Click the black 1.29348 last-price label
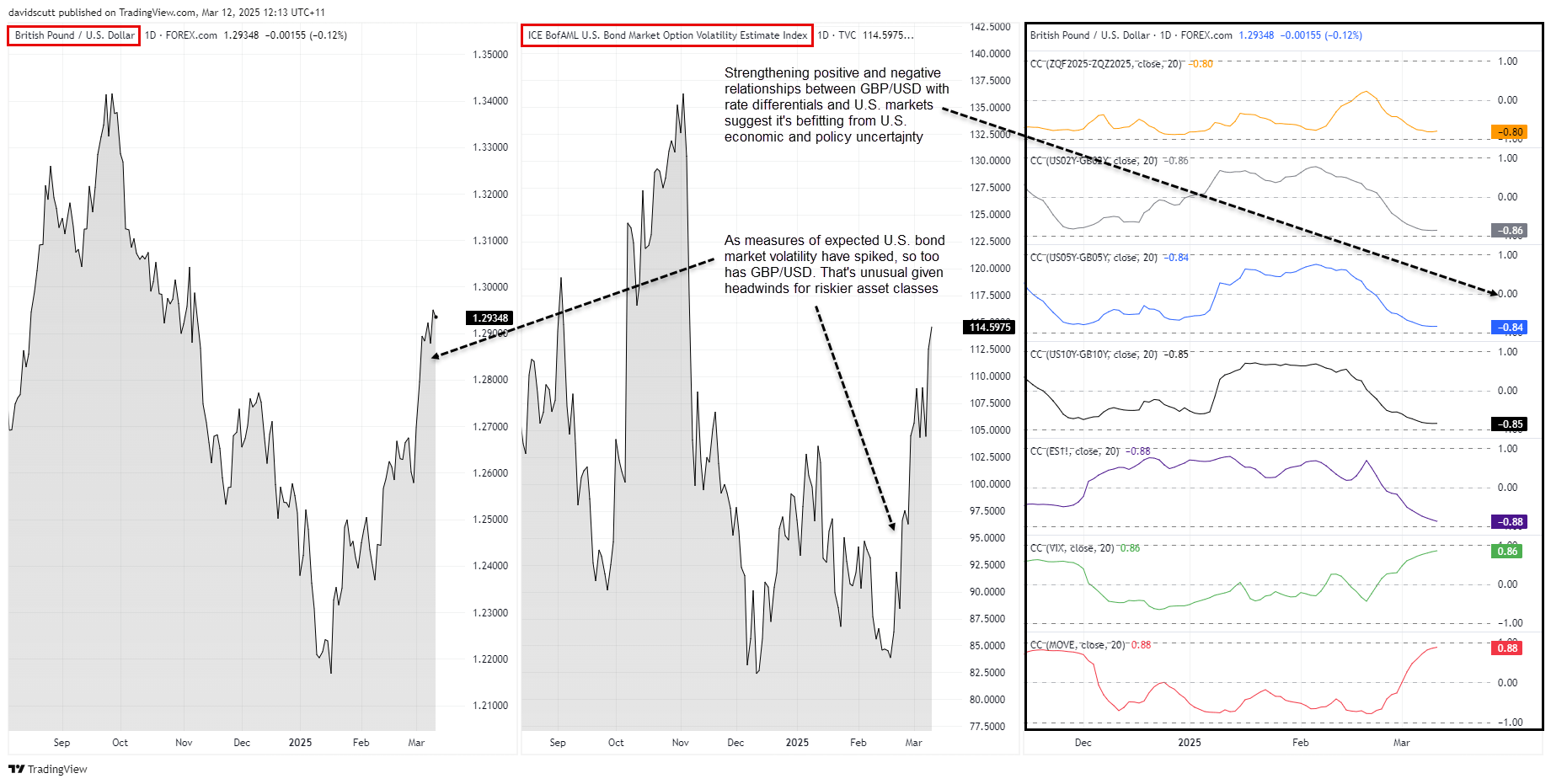The width and height of the screenshot is (1551, 784). 490,318
